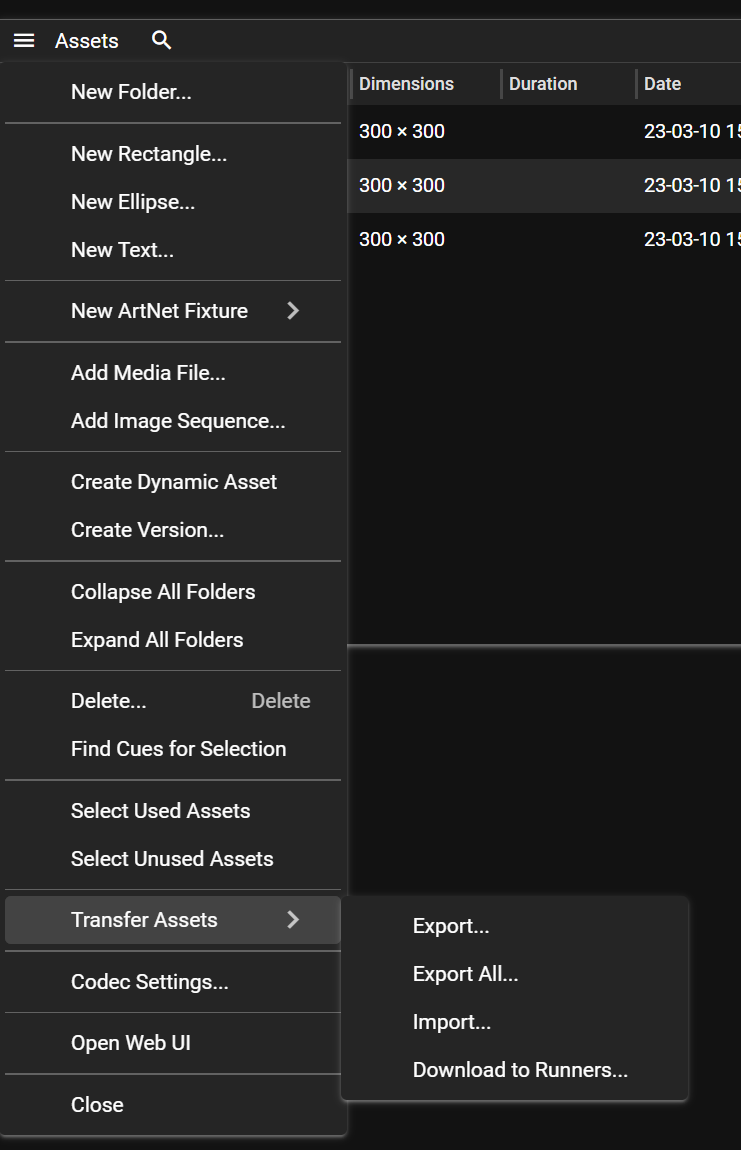
Task: Click the Assets panel title
Action: [87, 41]
